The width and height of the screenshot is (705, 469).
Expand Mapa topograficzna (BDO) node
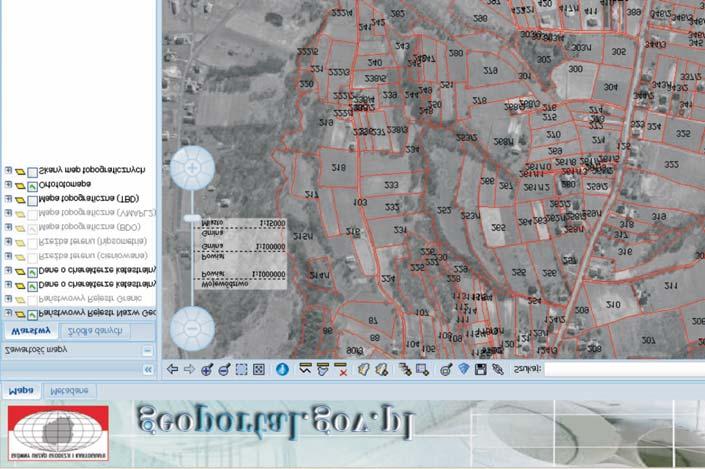click(x=8, y=227)
